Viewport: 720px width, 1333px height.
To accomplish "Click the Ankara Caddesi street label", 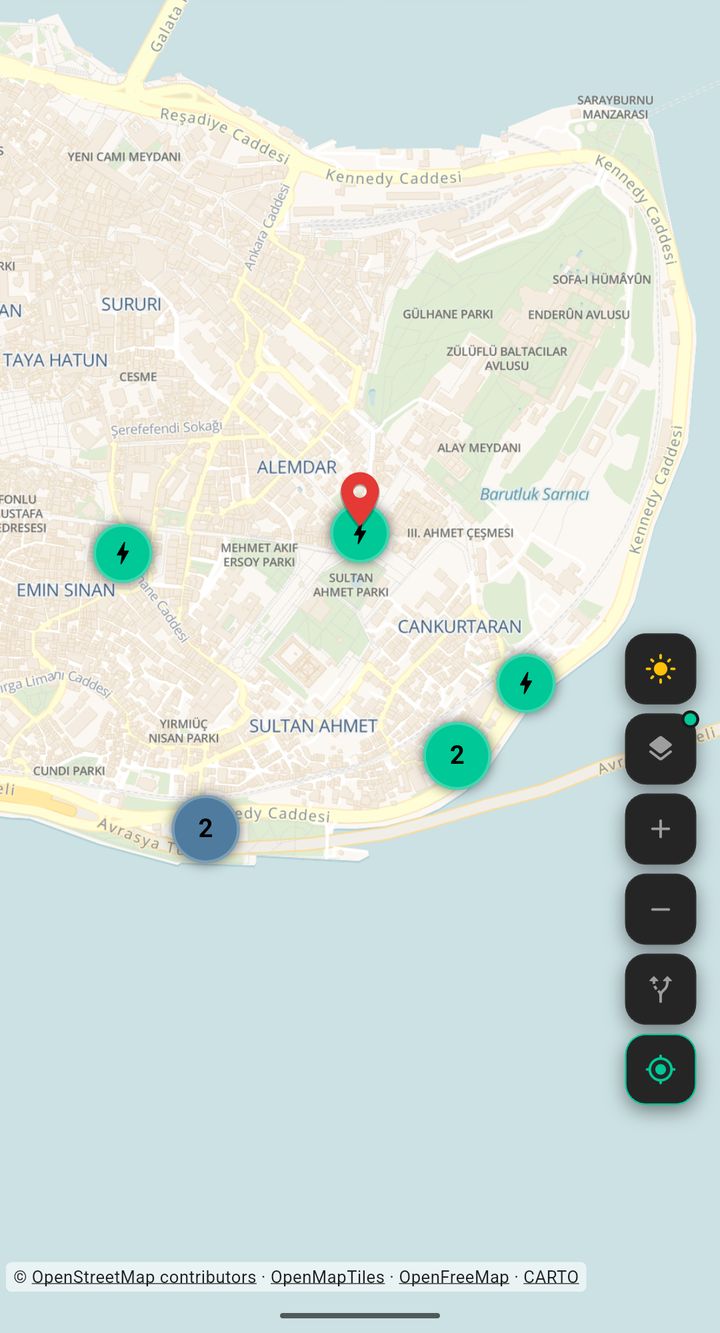I will 267,227.
